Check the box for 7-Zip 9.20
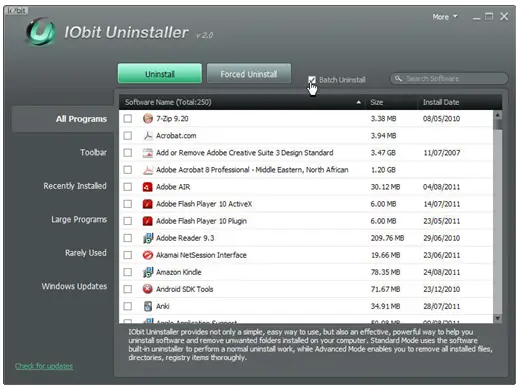Image resolution: width=517 pixels, height=387 pixels. pos(128,119)
